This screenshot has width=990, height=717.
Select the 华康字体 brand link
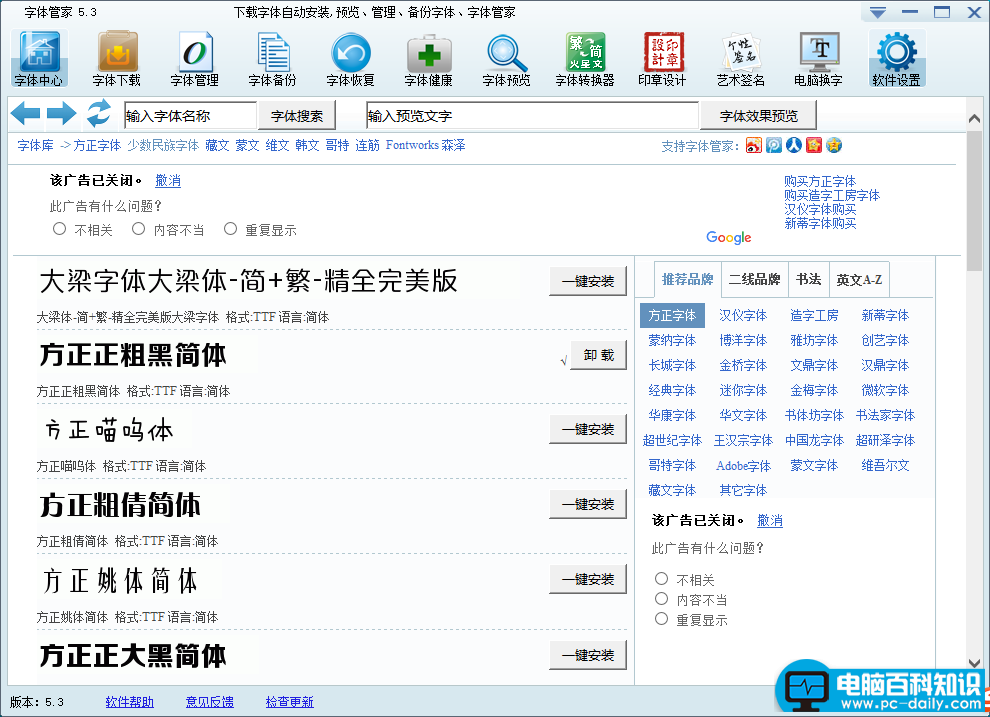[x=672, y=415]
